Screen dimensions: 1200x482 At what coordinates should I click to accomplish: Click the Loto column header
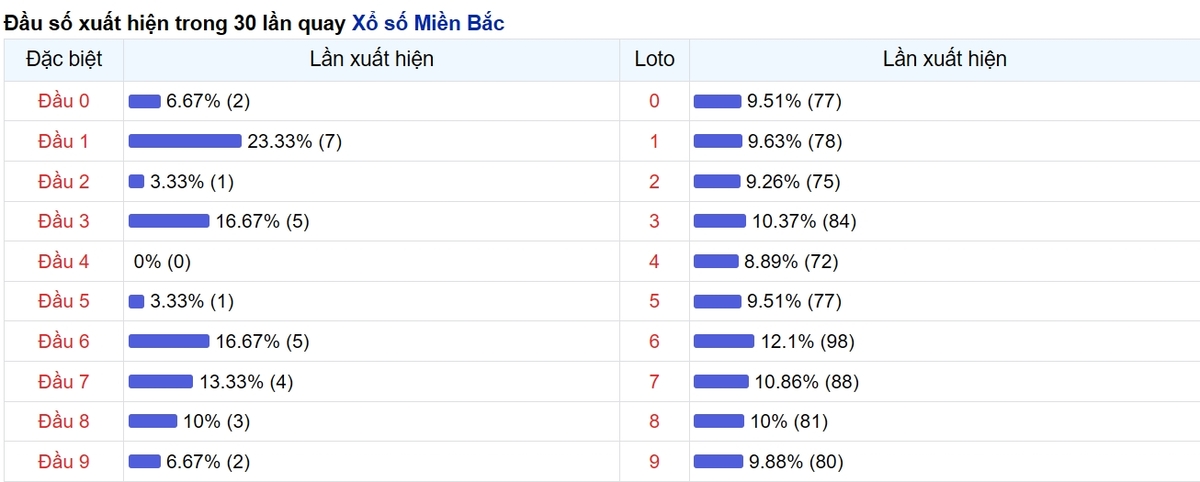pyautogui.click(x=655, y=59)
